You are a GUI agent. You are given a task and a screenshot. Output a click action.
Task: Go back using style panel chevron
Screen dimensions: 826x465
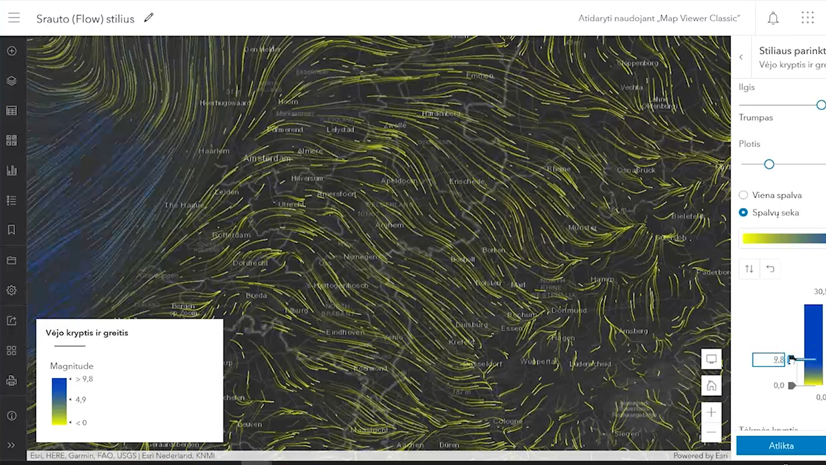[741, 57]
